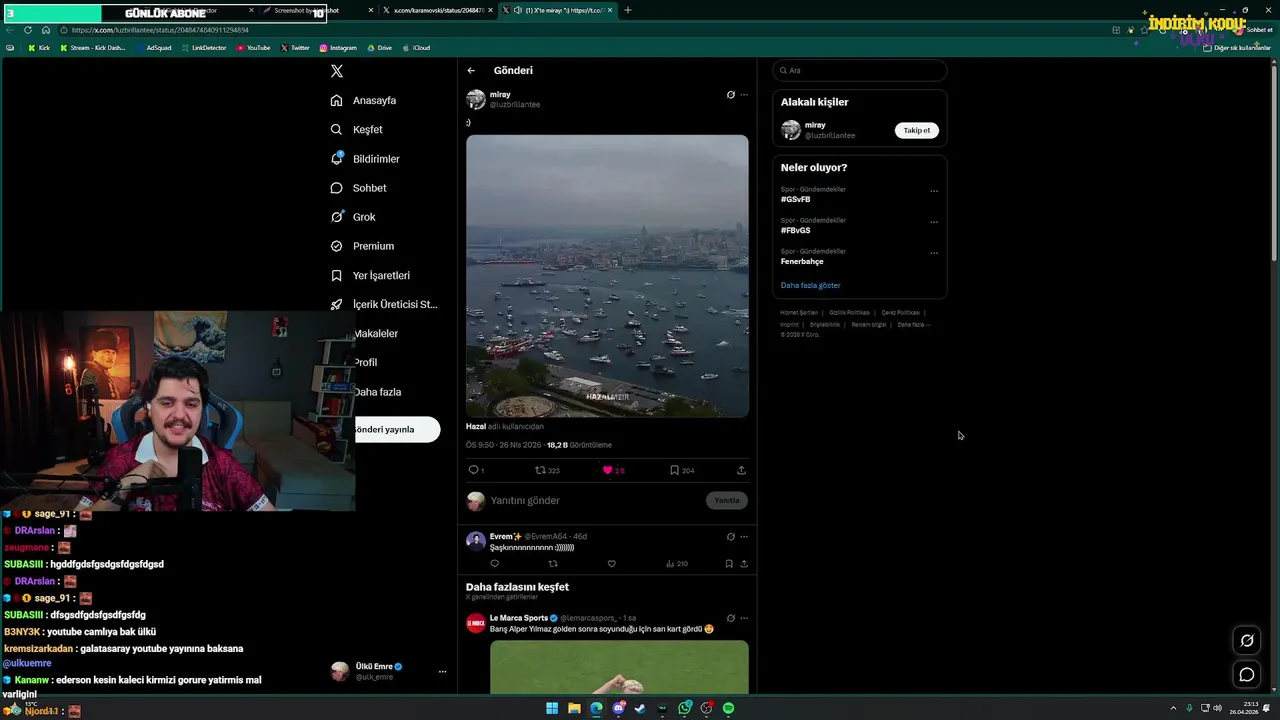Open Yer İşaretleri bookmarks

(x=370, y=275)
